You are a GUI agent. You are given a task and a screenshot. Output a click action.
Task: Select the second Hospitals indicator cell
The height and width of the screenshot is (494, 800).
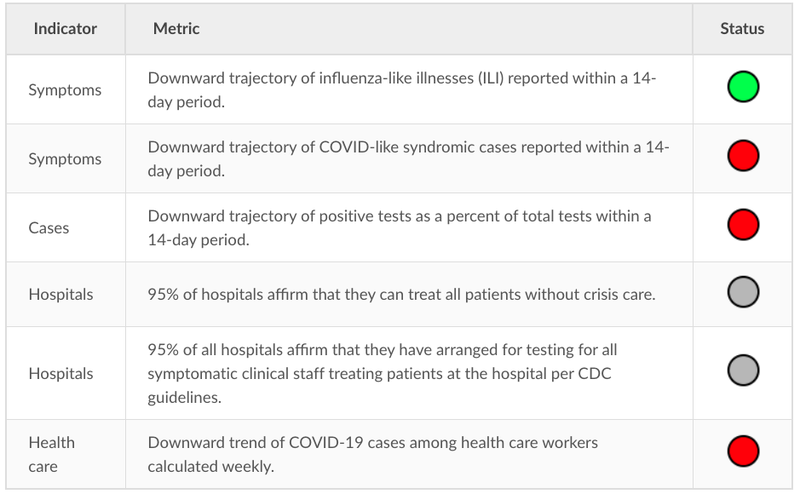(x=66, y=373)
